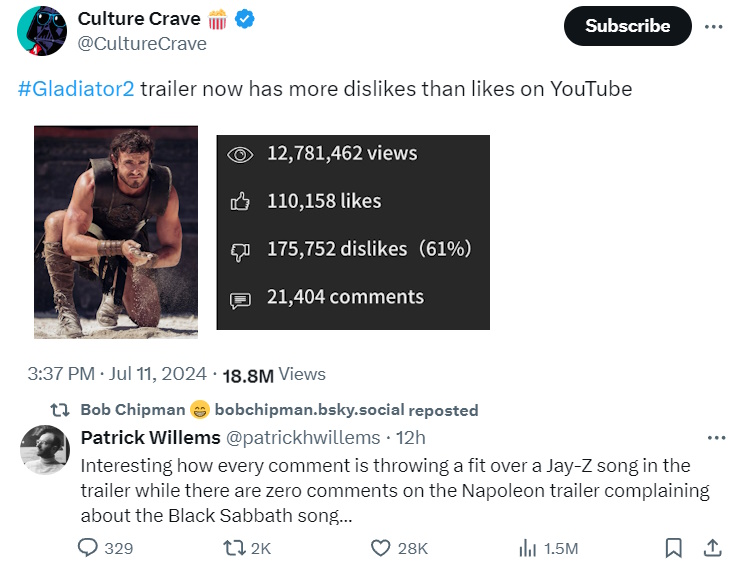The width and height of the screenshot is (743, 568).
Task: Open more options on Culture Crave post
Action: 713,27
